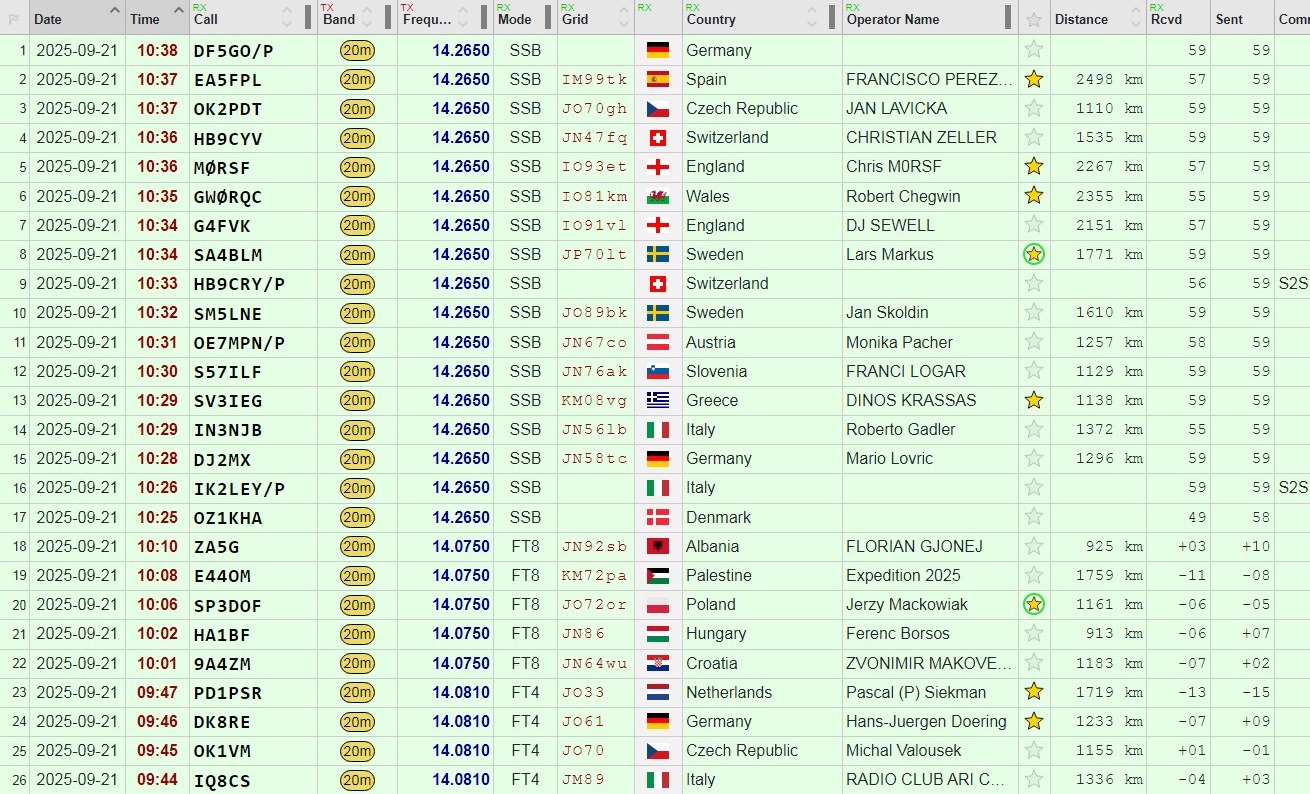Click the resize handle right of the Mode header
The width and height of the screenshot is (1310, 794).
pos(548,18)
